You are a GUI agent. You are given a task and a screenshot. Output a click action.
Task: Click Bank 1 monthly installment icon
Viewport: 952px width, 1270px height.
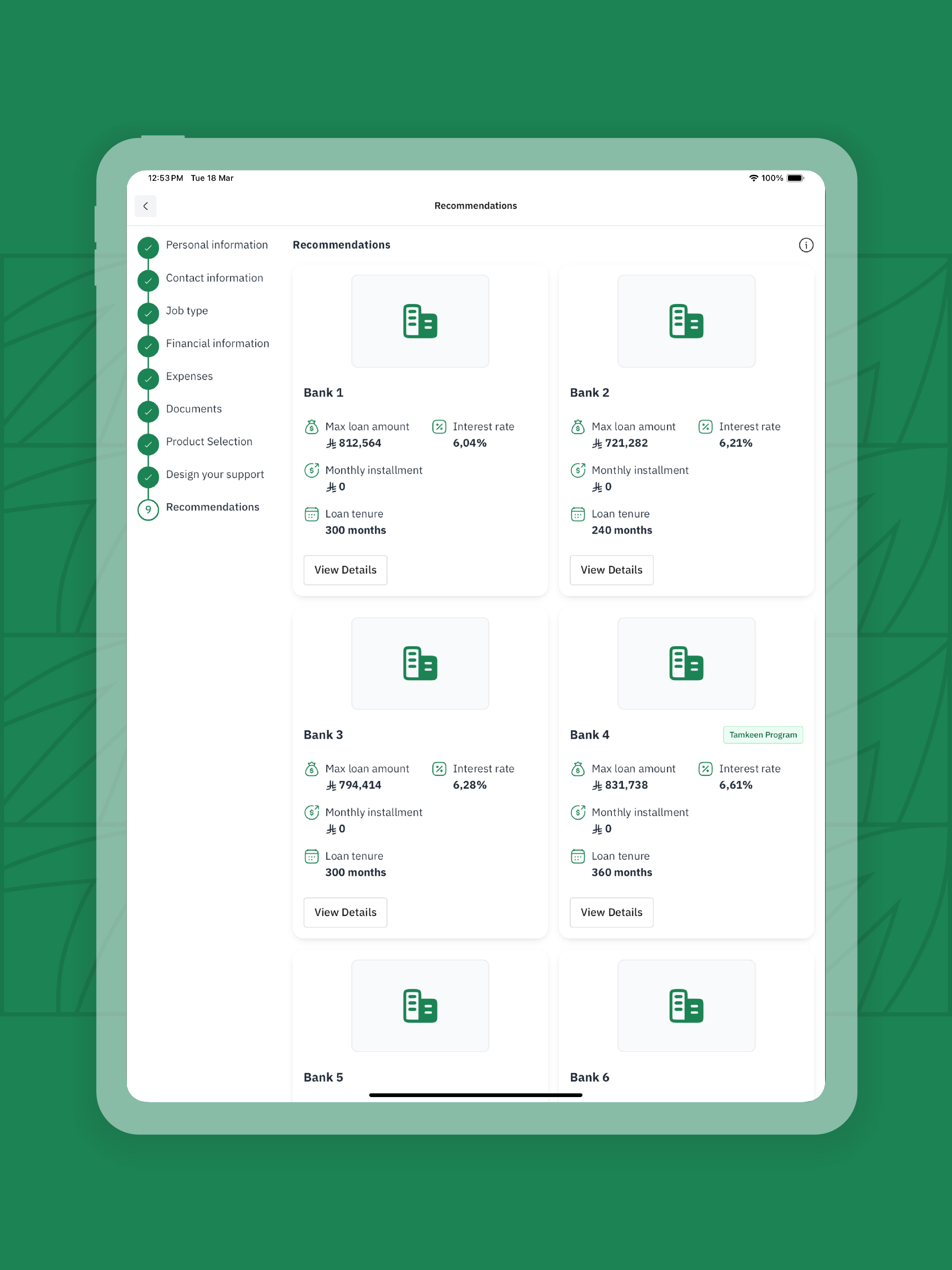coord(311,470)
